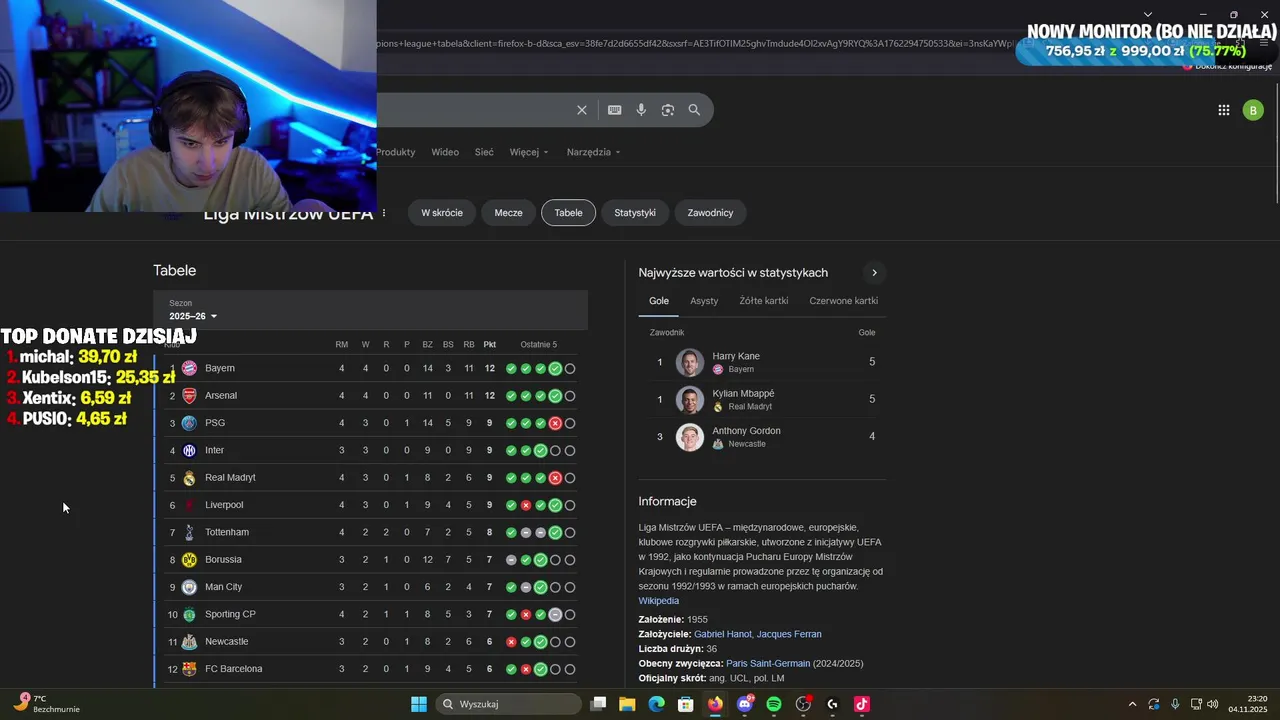Open three-dot menu beside Liga Mistrzów title
This screenshot has height=720, width=1280.
[384, 213]
